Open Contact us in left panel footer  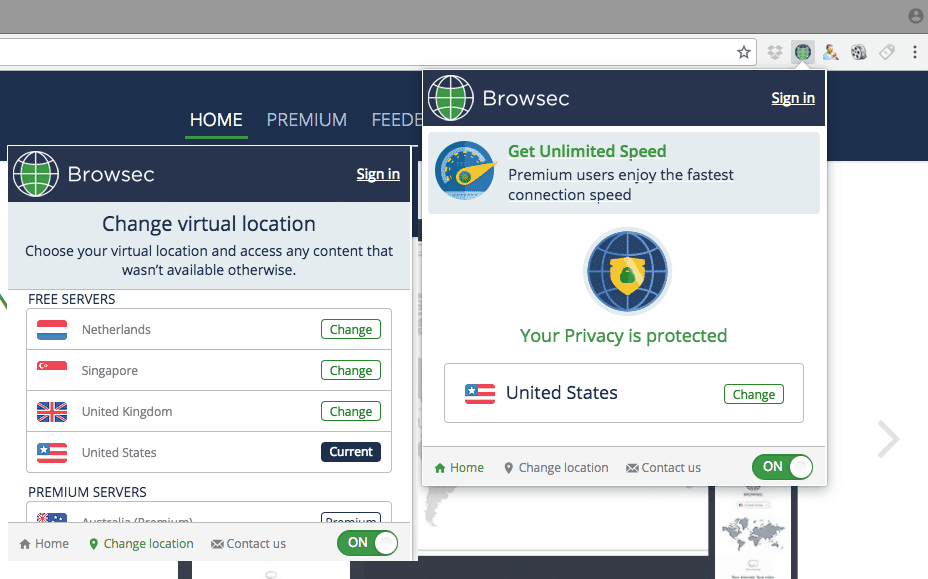(x=249, y=543)
